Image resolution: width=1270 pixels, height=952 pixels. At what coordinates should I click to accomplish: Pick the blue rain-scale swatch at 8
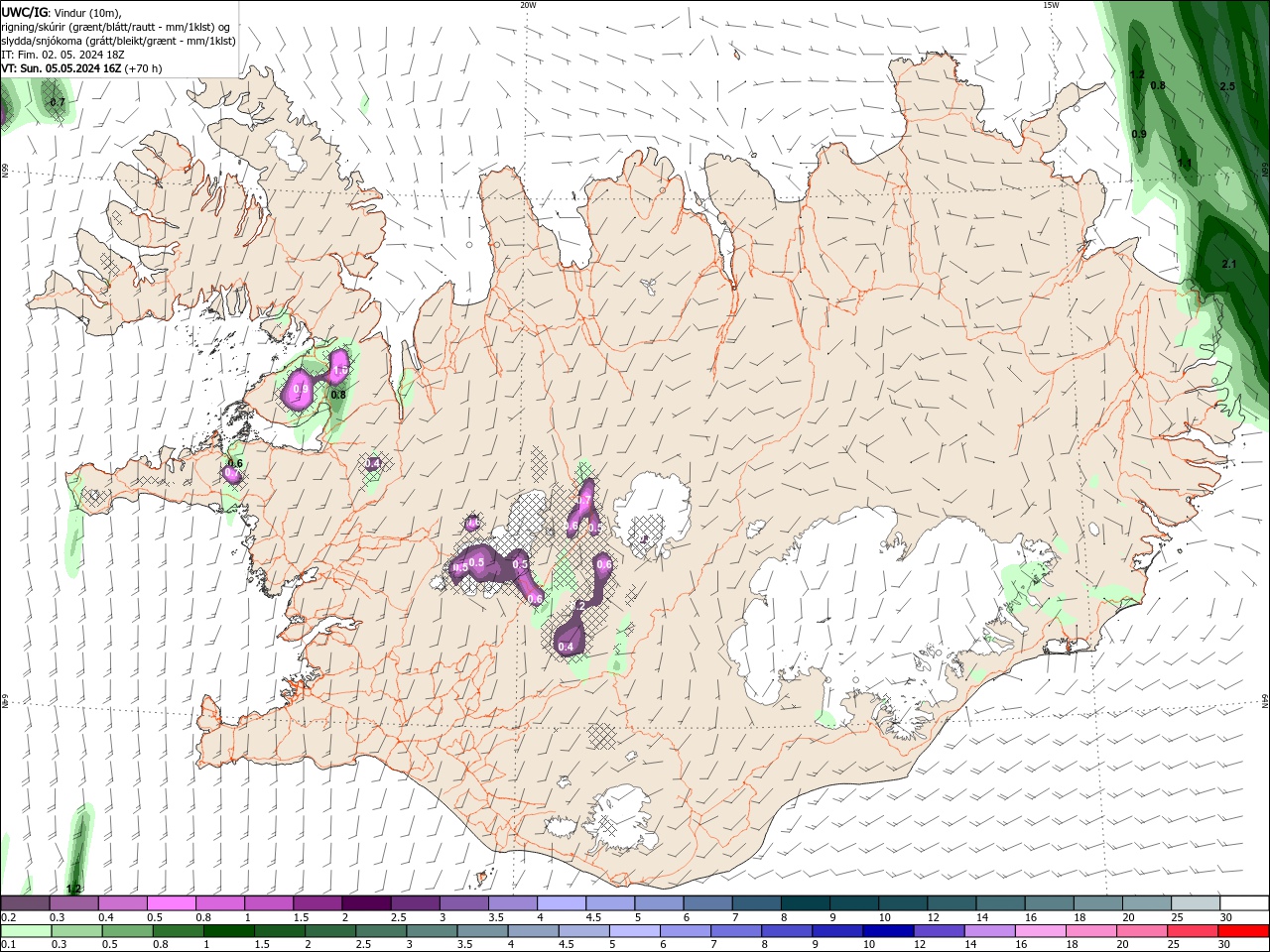click(786, 931)
